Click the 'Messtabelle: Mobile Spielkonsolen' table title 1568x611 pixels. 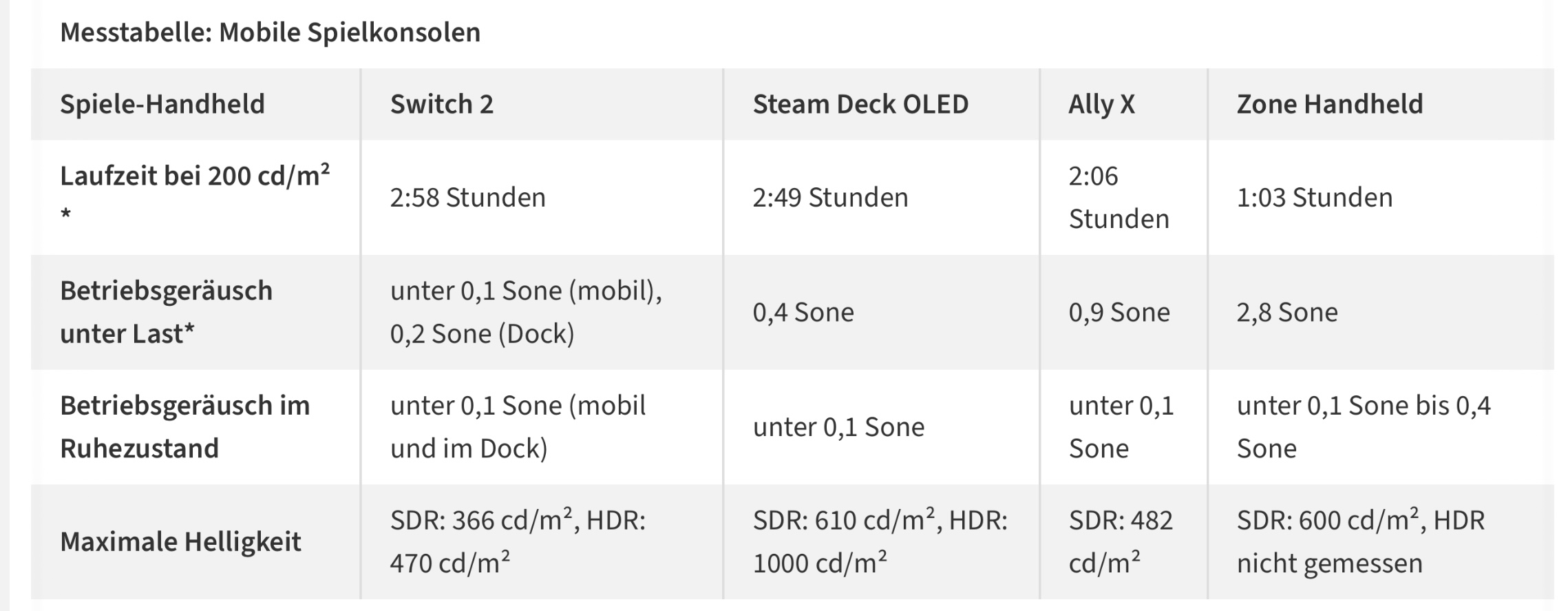270,32
